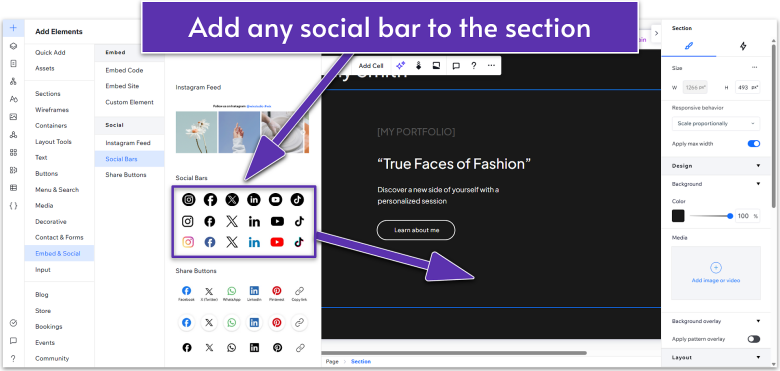The image size is (780, 371).
Task: Click the anchor icon in section toolbar
Action: point(418,66)
